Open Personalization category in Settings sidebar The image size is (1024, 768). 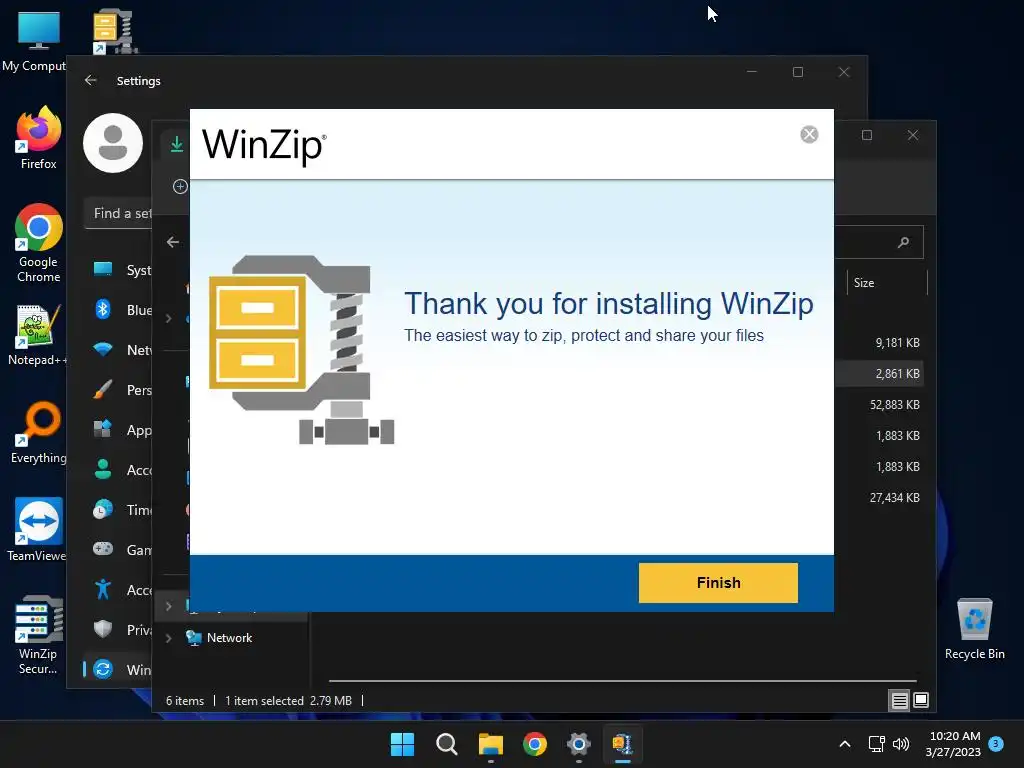(x=121, y=390)
